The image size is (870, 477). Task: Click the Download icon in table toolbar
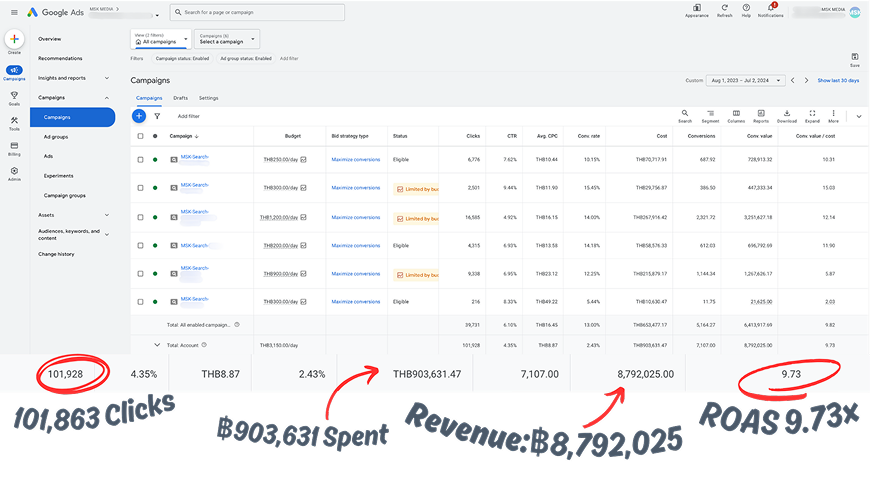tap(787, 115)
